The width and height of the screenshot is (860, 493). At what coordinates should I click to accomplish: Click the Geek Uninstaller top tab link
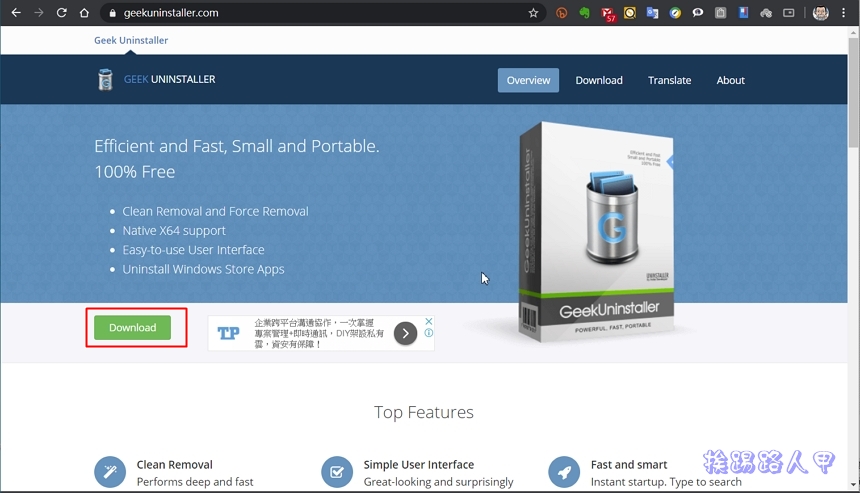[131, 40]
